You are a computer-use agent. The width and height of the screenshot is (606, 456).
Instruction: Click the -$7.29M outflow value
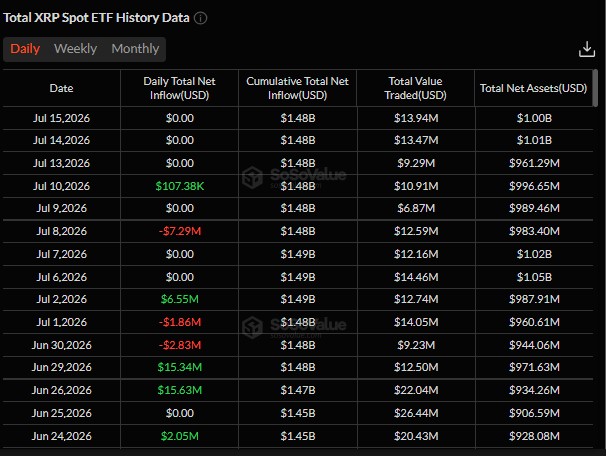pos(180,231)
